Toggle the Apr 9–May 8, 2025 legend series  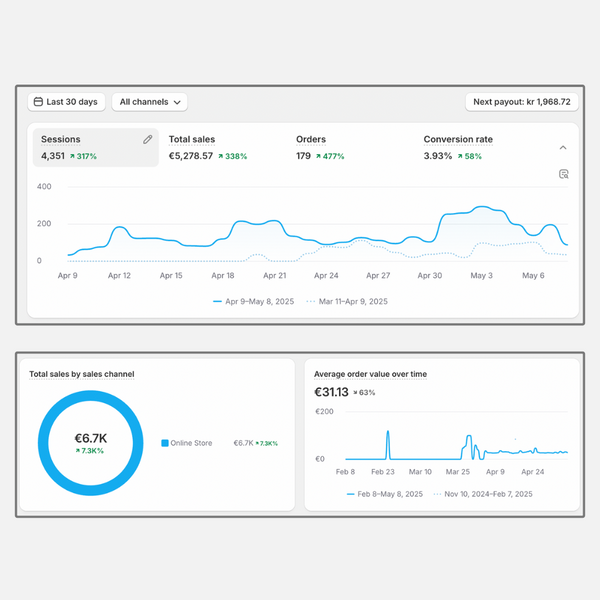255,301
